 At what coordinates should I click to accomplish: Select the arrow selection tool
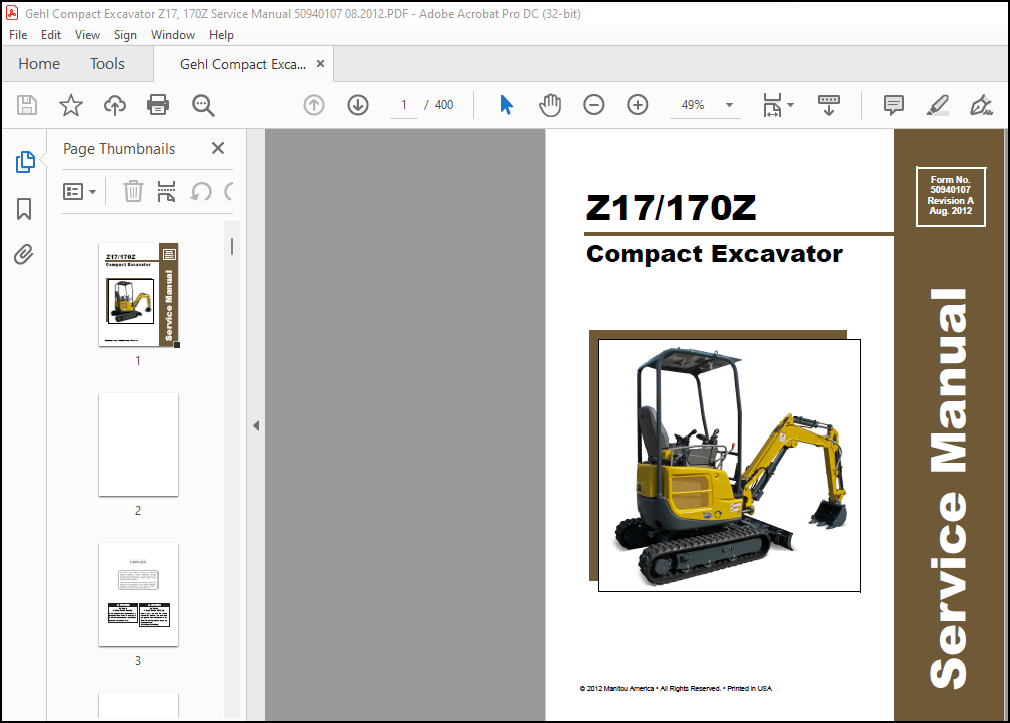506,105
